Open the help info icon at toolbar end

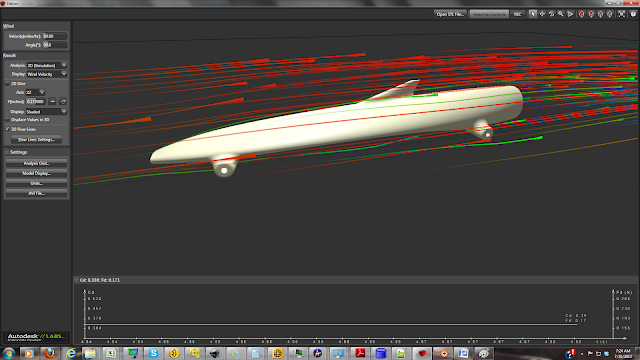[633, 14]
